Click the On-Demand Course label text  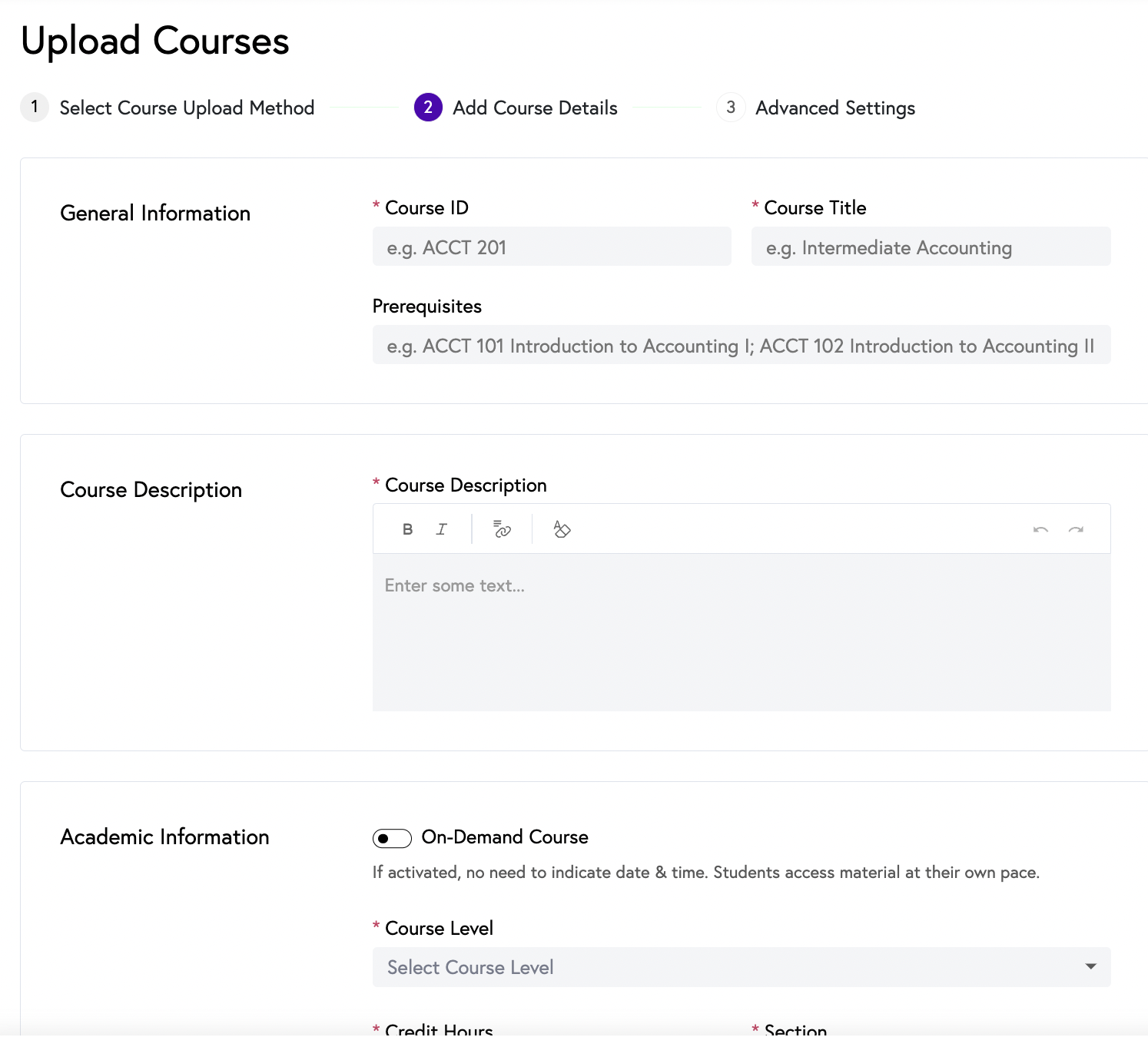(x=505, y=837)
